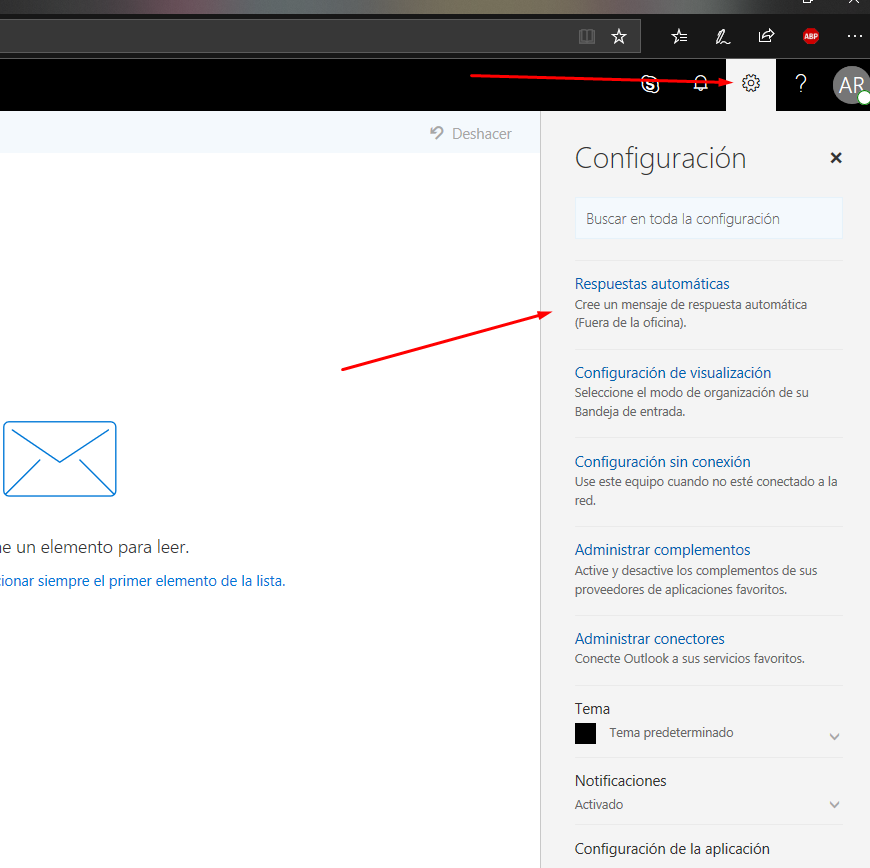The width and height of the screenshot is (870, 868).
Task: Expand the Notificaciones dropdown chevron
Action: (x=834, y=805)
